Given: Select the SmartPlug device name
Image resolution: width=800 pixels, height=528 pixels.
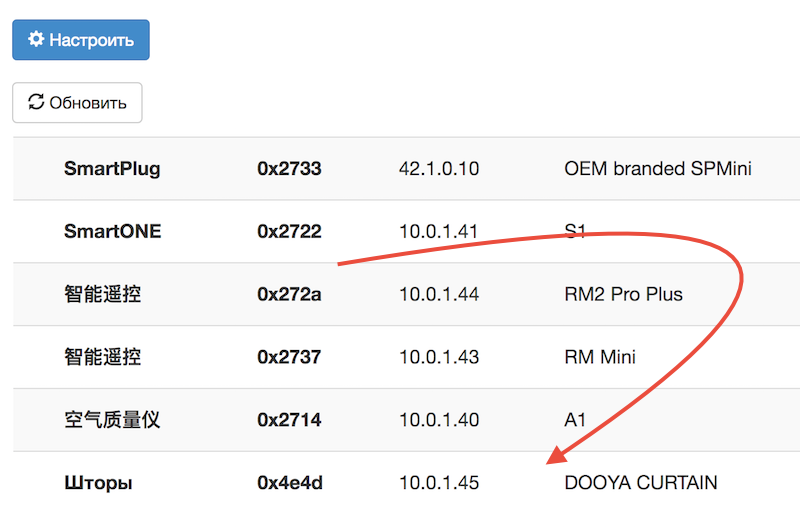Looking at the screenshot, I should tap(112, 169).
